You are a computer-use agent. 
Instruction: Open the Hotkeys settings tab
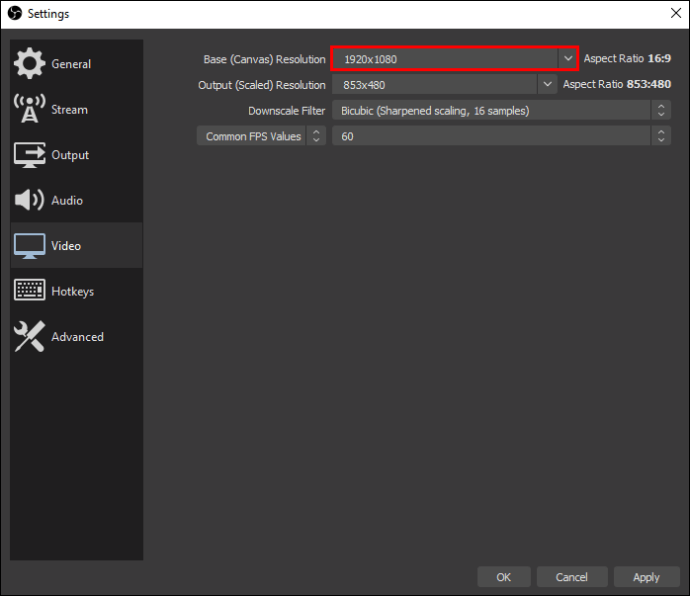tap(77, 291)
